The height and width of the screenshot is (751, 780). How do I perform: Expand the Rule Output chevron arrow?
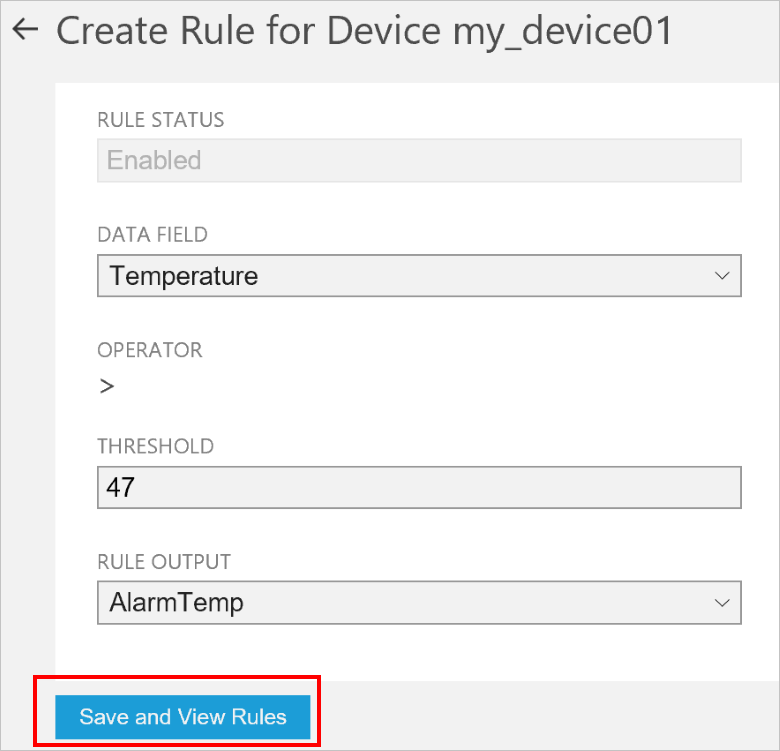(x=722, y=603)
